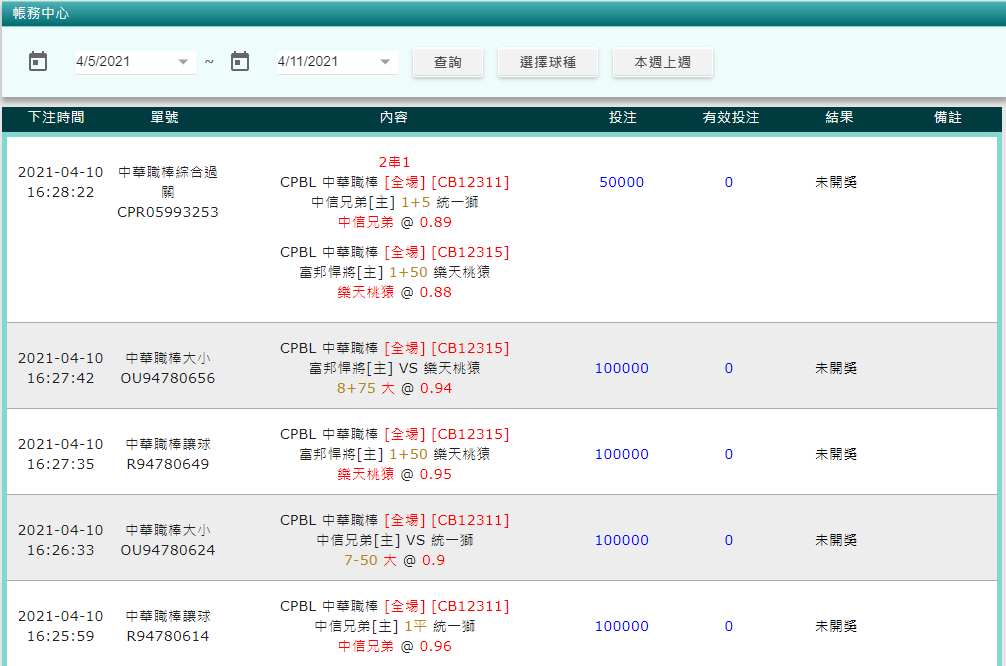Screen dimensions: 1006x666
Task: Click 中信兄弟[主] 1平 統一獅 matchup line
Action: coord(395,626)
